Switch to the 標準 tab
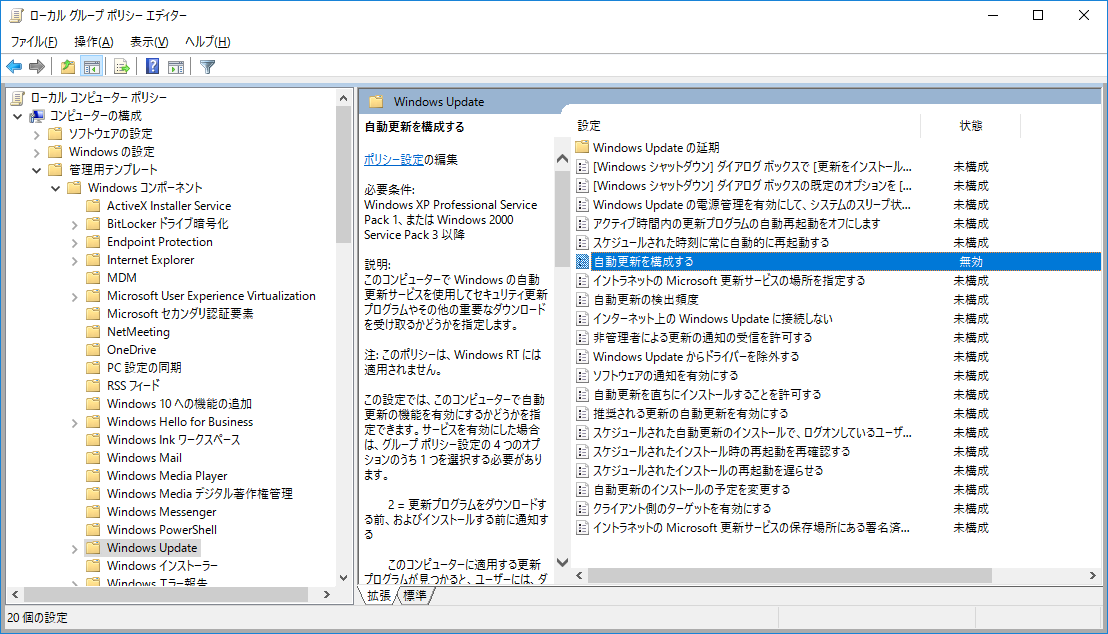Viewport: 1108px width, 634px height. tap(415, 595)
